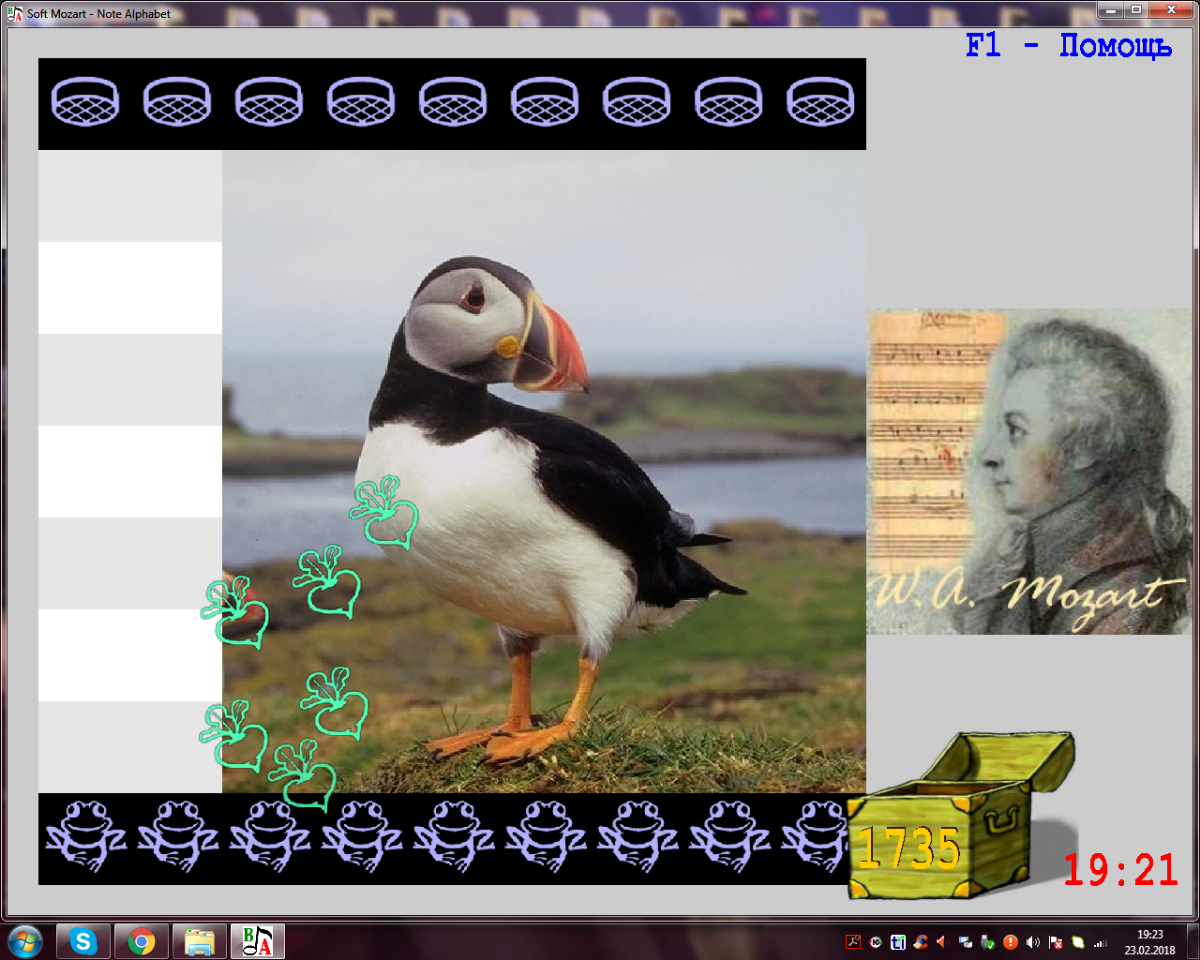Screen dimensions: 1200x960
Task: Select the Soft Mozart taskbar button
Action: click(x=258, y=941)
